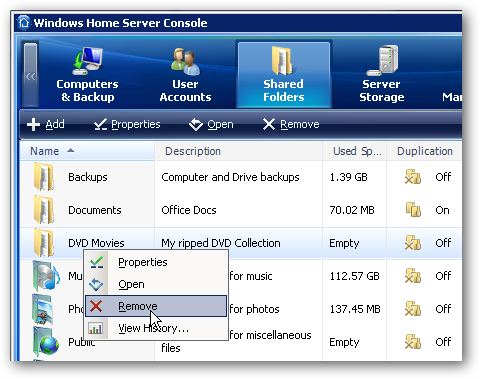The image size is (480, 379).
Task: Click the duplication icon in the 137.45 MB row
Action: (x=413, y=309)
